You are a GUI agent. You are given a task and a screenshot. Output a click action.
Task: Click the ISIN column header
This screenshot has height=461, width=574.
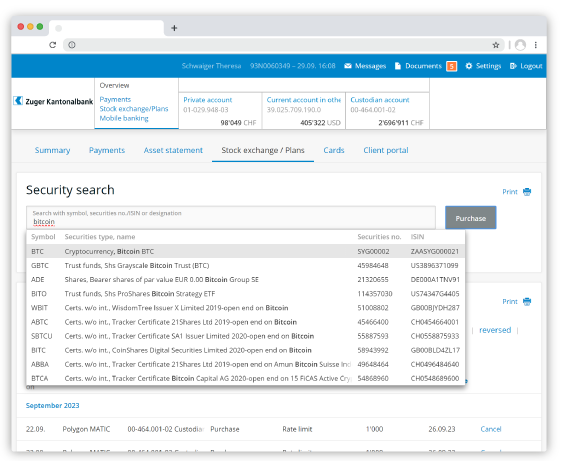click(x=417, y=237)
